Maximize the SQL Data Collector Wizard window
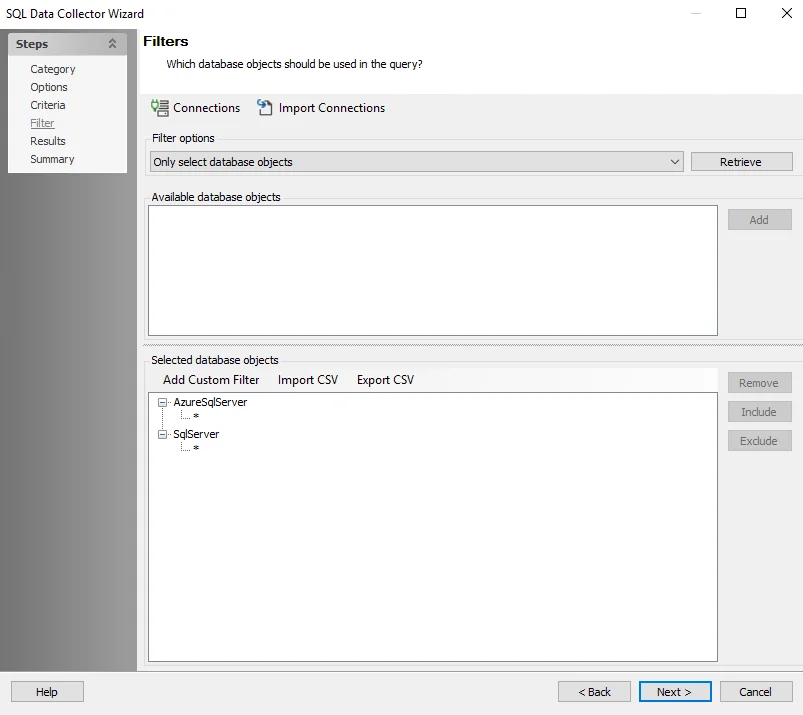803x715 pixels. [741, 13]
